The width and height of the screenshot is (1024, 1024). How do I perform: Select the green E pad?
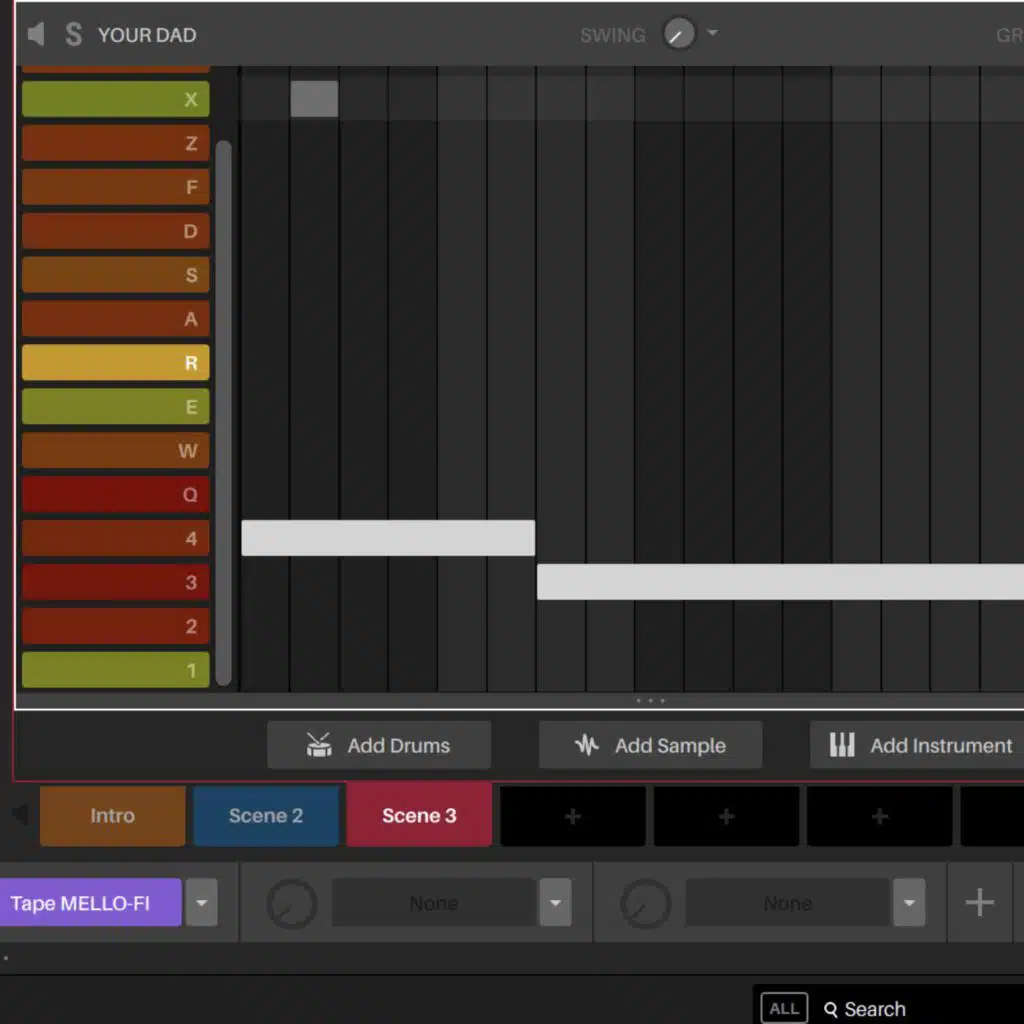[116, 406]
